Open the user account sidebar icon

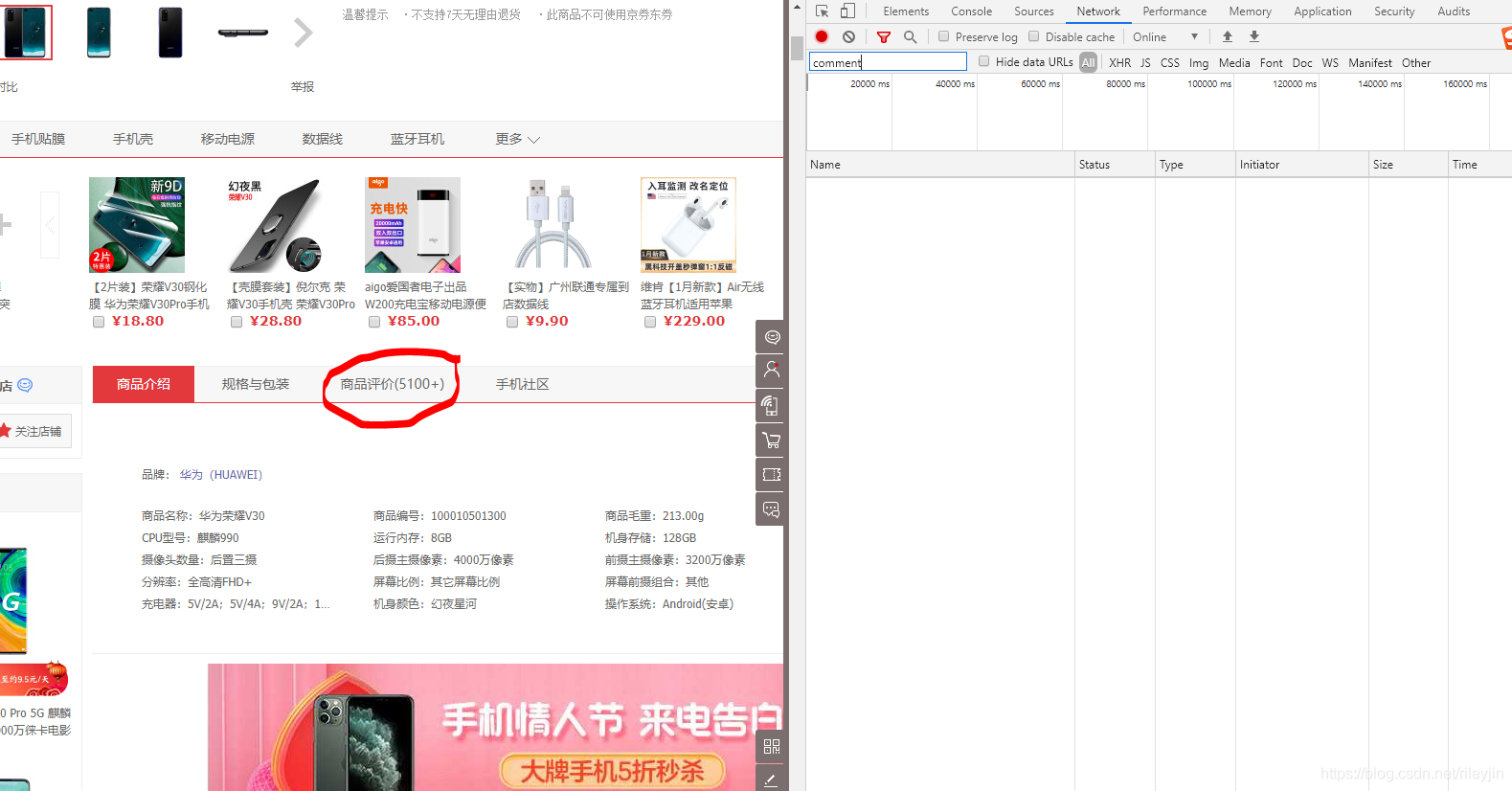point(772,371)
